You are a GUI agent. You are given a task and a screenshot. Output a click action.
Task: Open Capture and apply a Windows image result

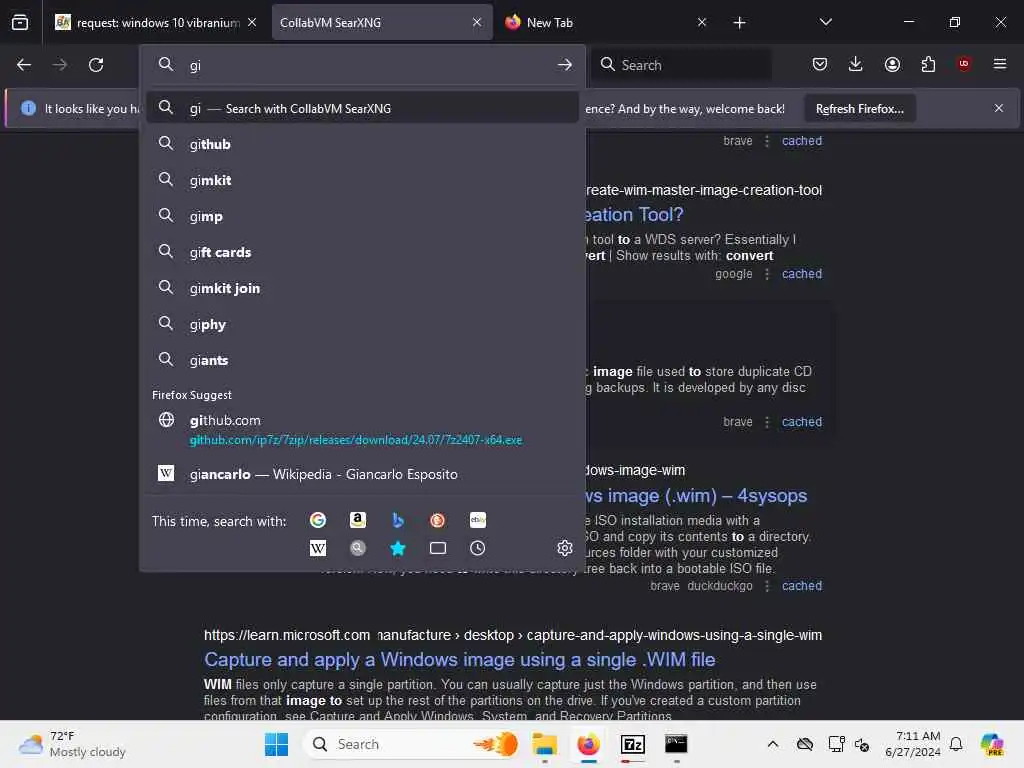[x=460, y=660]
